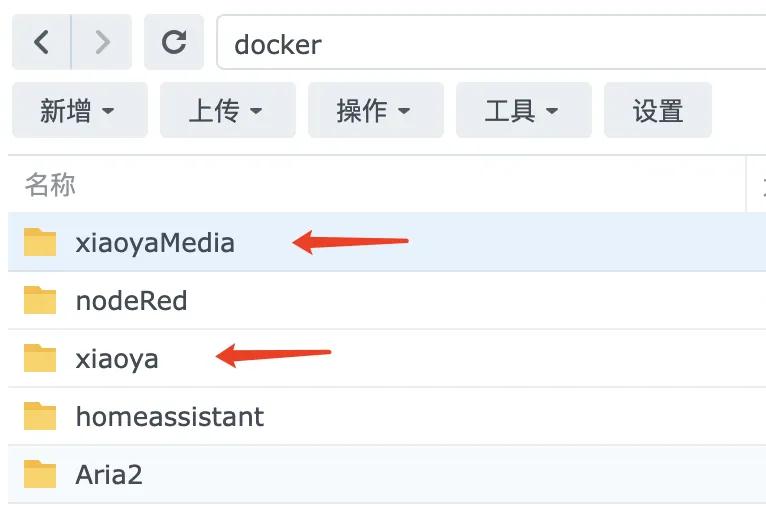766x516 pixels.
Task: Sort by the 名称 column header
Action: 51,184
